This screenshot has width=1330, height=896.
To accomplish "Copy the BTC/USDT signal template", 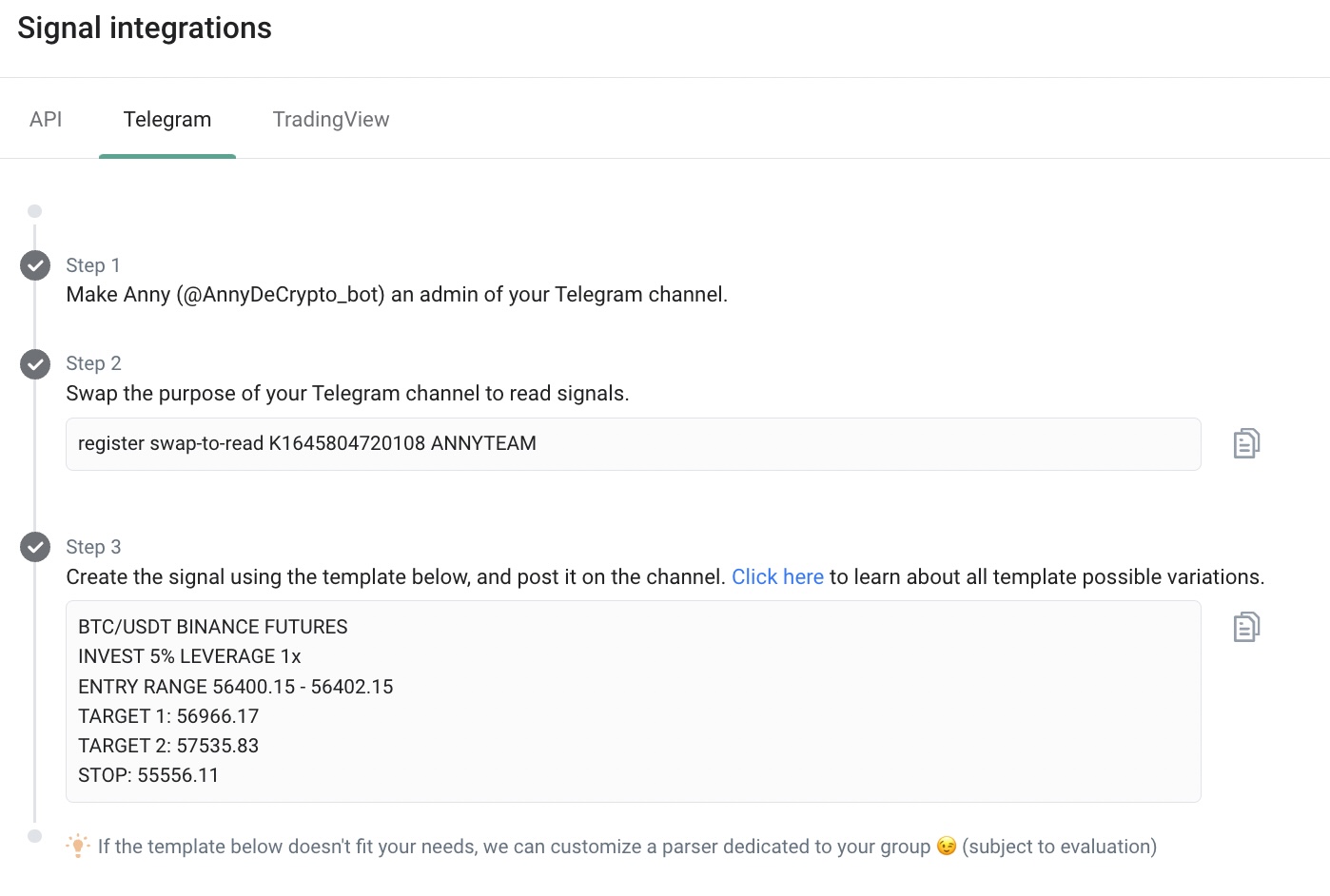I will click(x=1246, y=627).
